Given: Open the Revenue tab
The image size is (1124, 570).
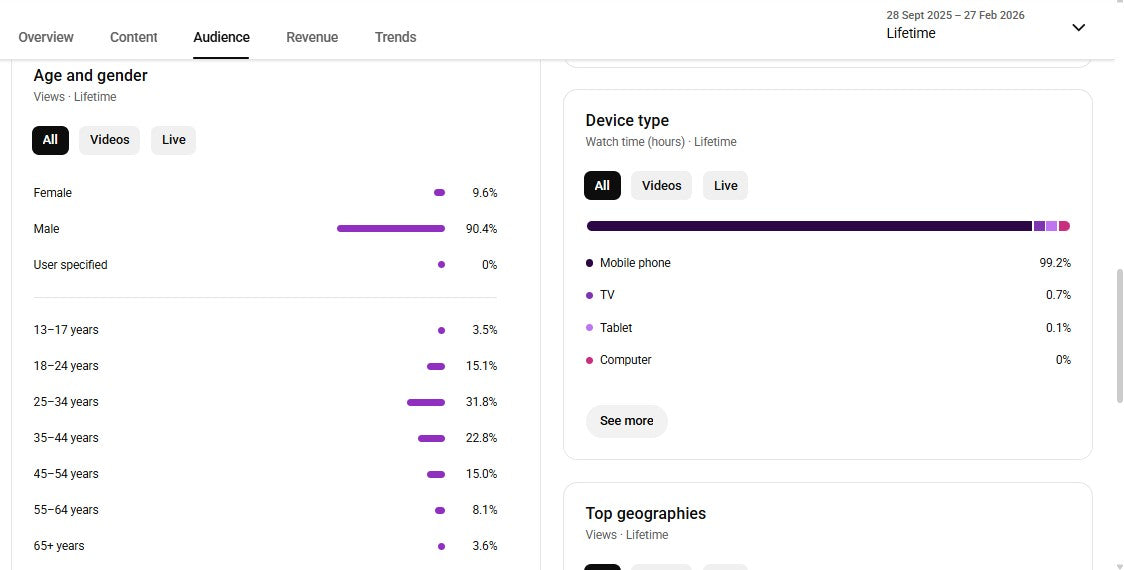Looking at the screenshot, I should tap(312, 37).
